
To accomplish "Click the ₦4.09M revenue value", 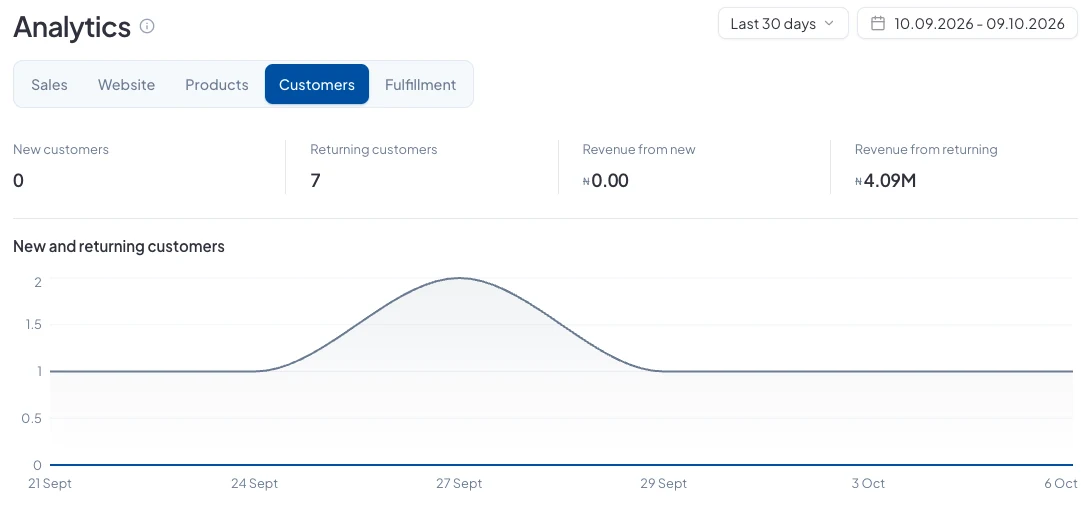I will coord(885,180).
